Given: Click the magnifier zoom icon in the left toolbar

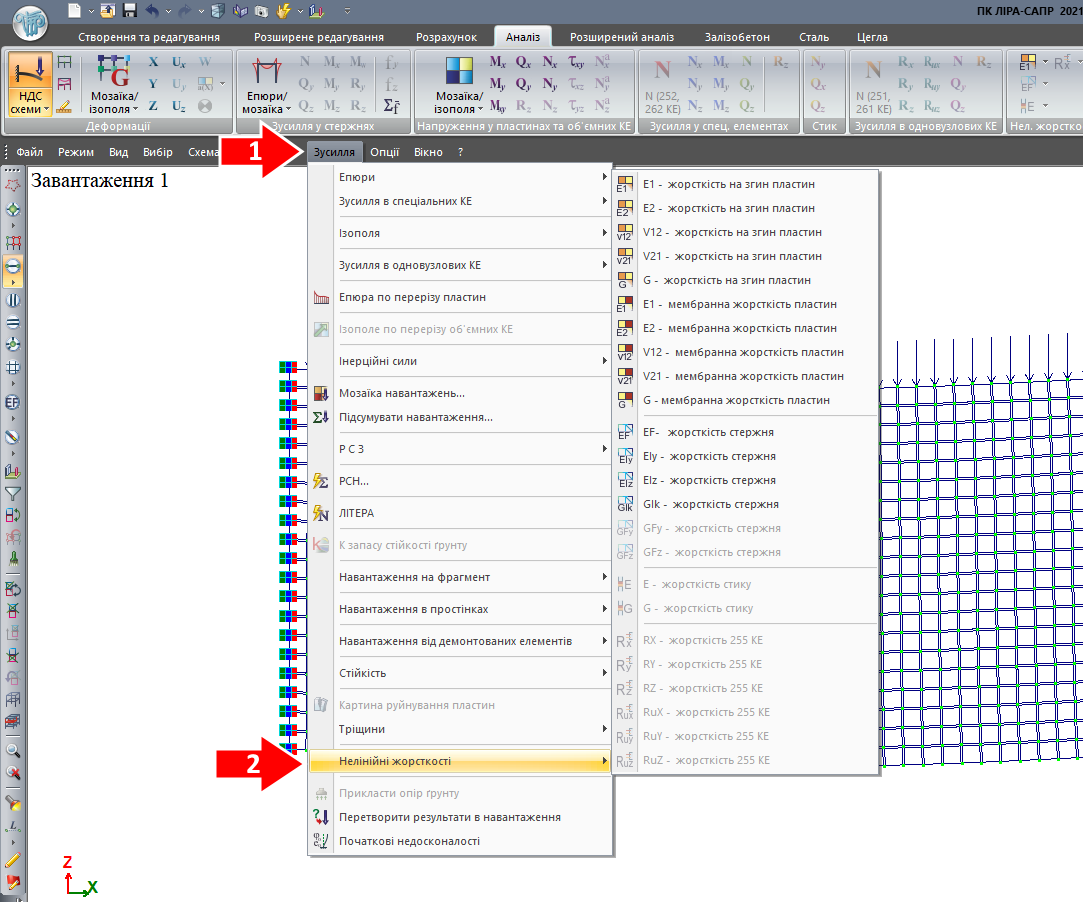Looking at the screenshot, I should pos(14,749).
